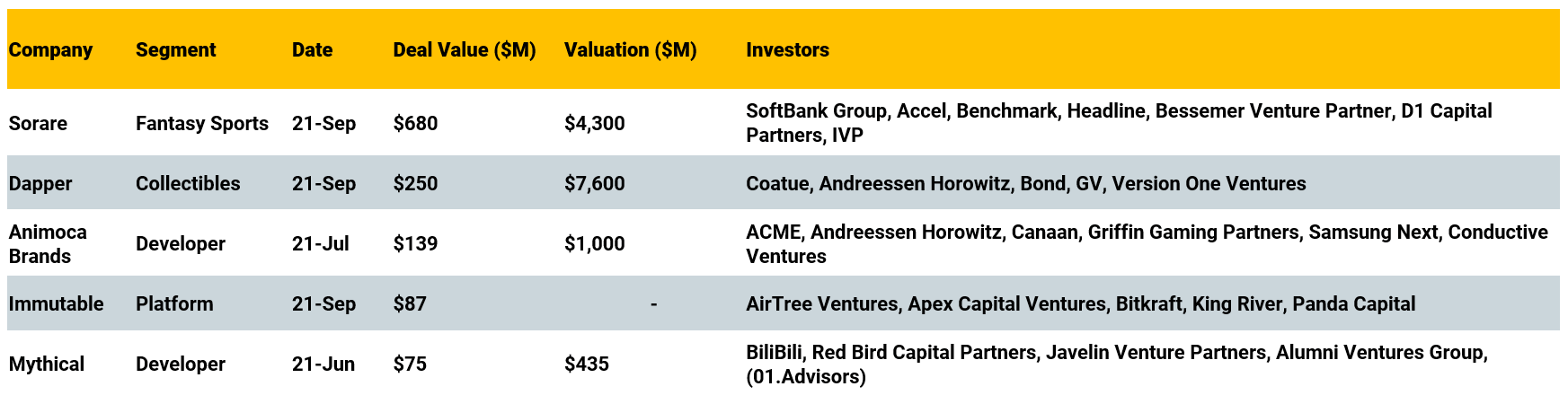Click the Platform segment cell
This screenshot has width=1568, height=404.
coord(174,304)
